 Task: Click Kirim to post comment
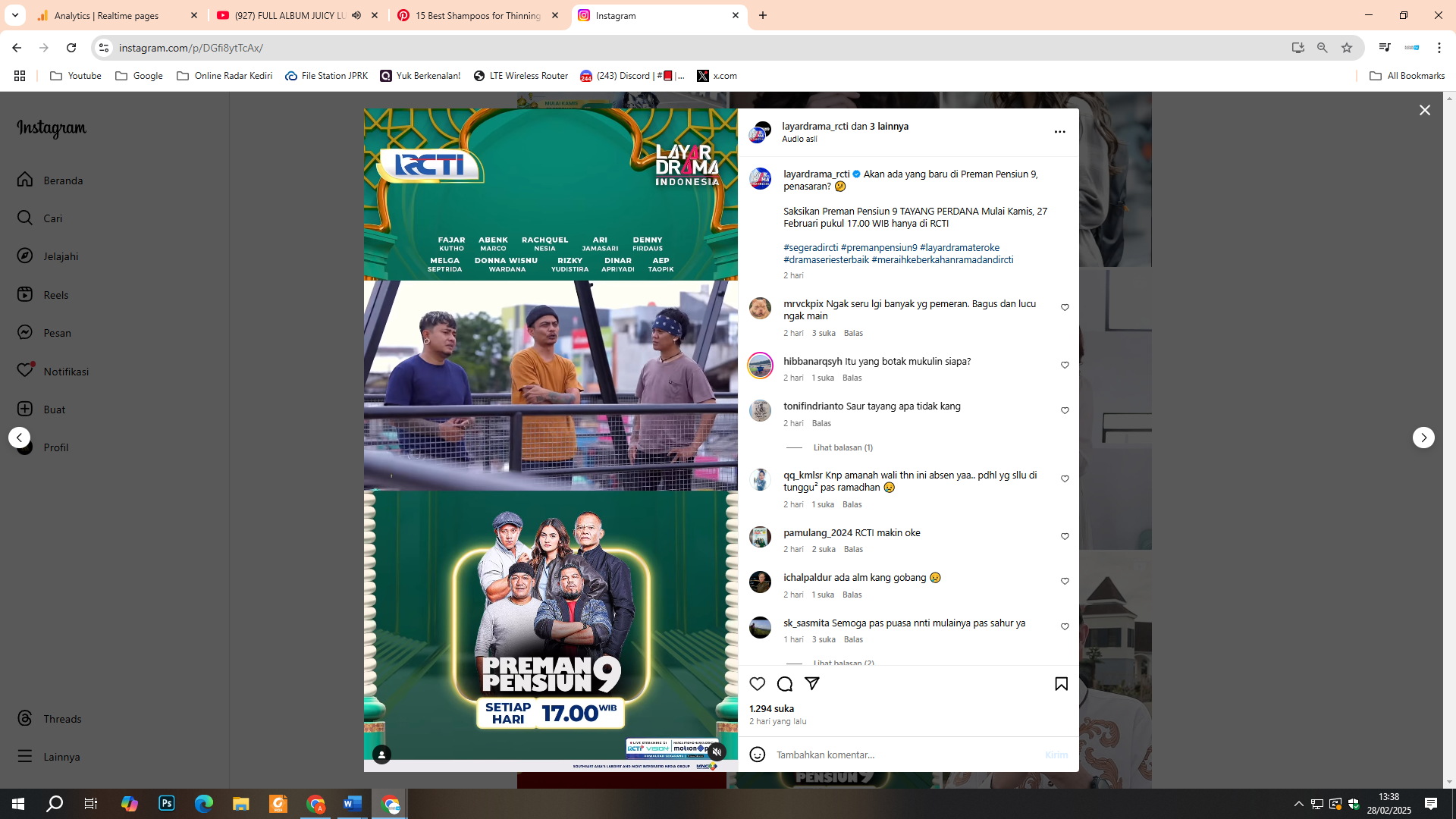[1056, 755]
